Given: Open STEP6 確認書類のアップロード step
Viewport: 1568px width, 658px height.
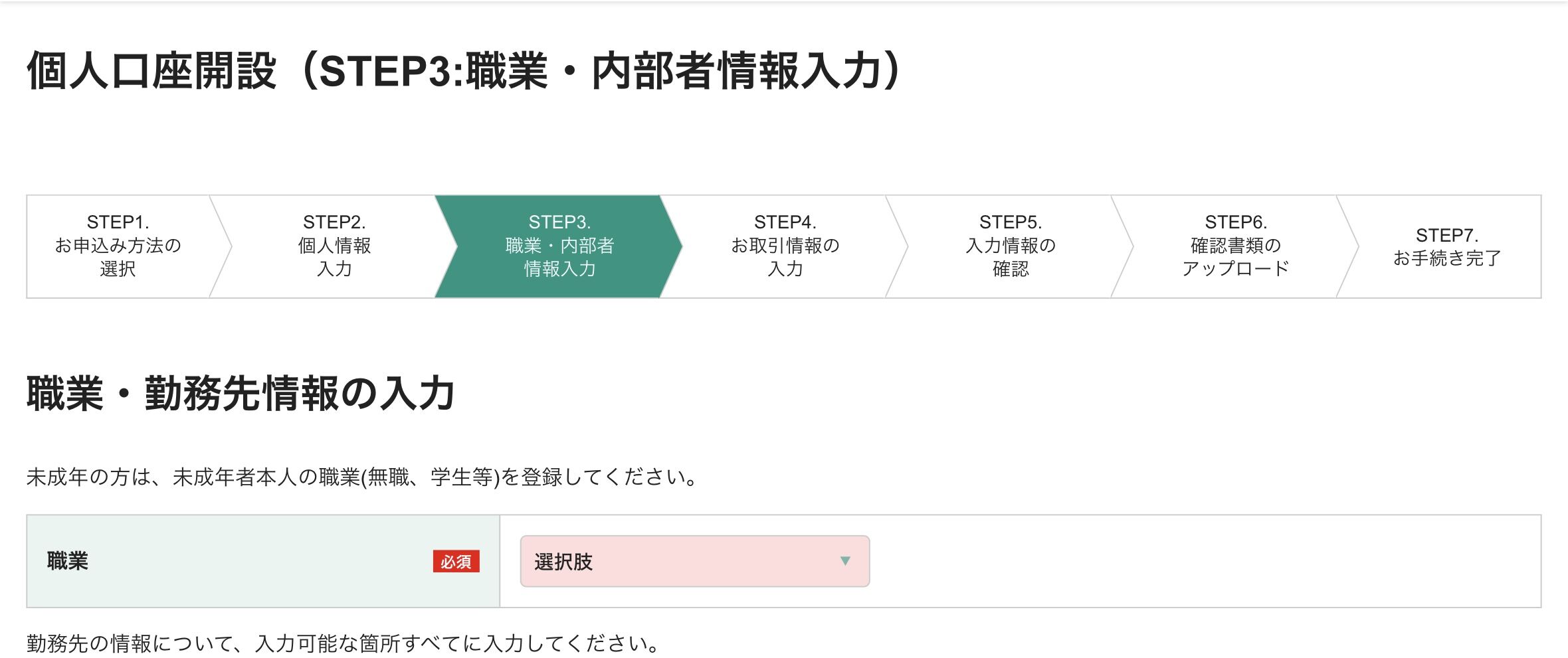Looking at the screenshot, I should [1235, 246].
